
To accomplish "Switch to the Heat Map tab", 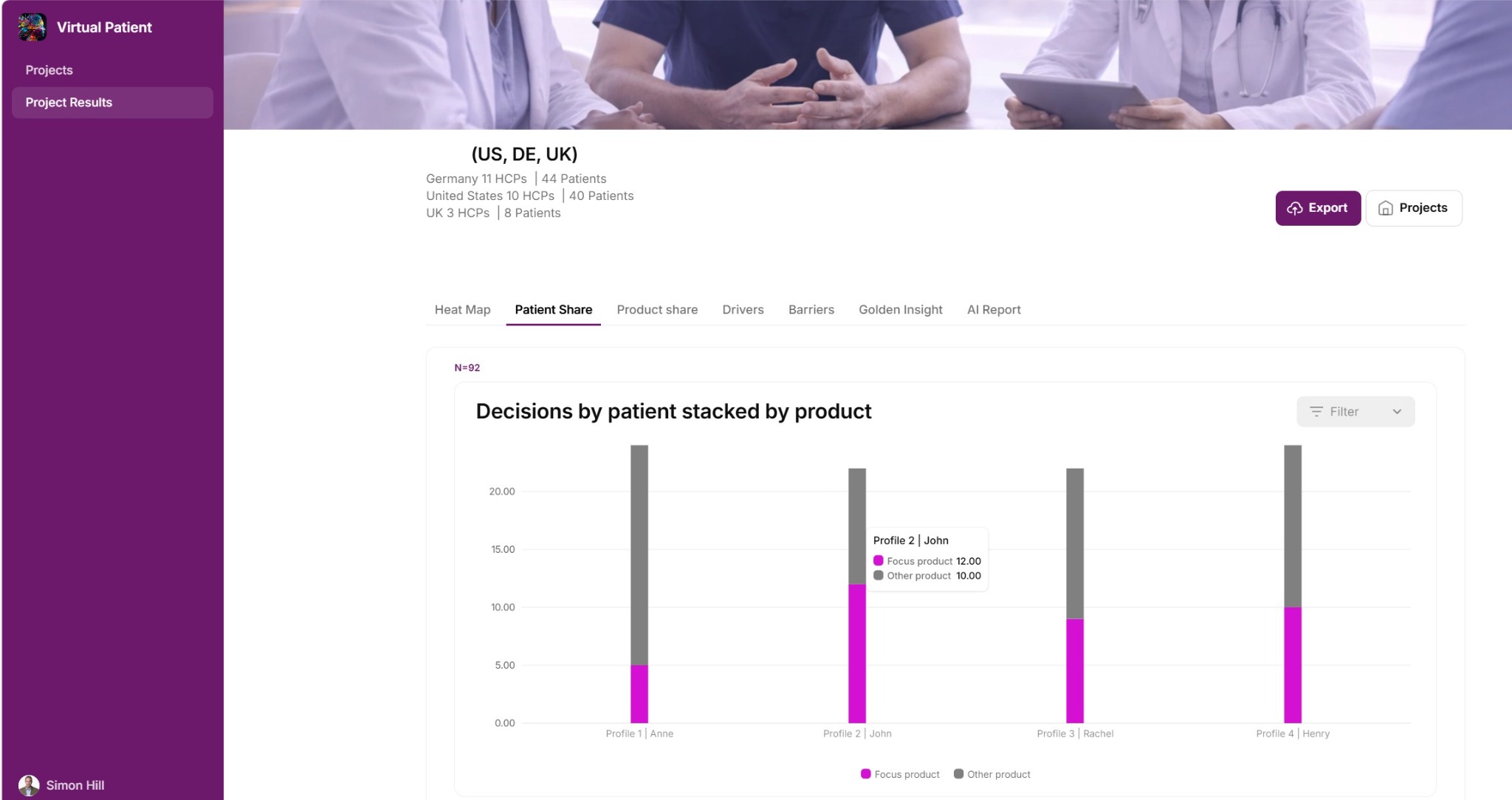I will (462, 309).
